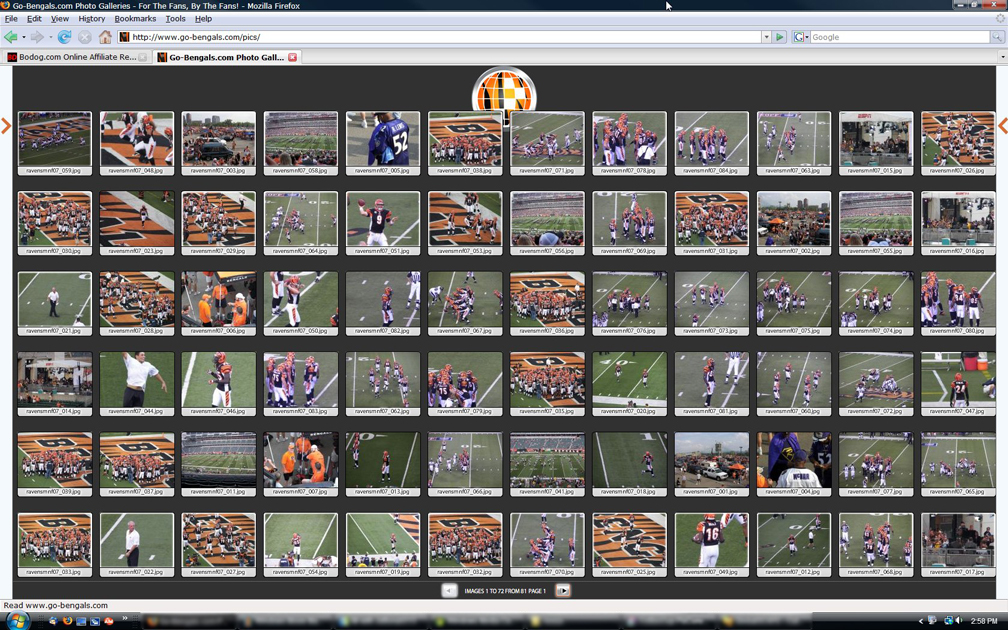Open the History menu
The width and height of the screenshot is (1008, 630).
[91, 19]
